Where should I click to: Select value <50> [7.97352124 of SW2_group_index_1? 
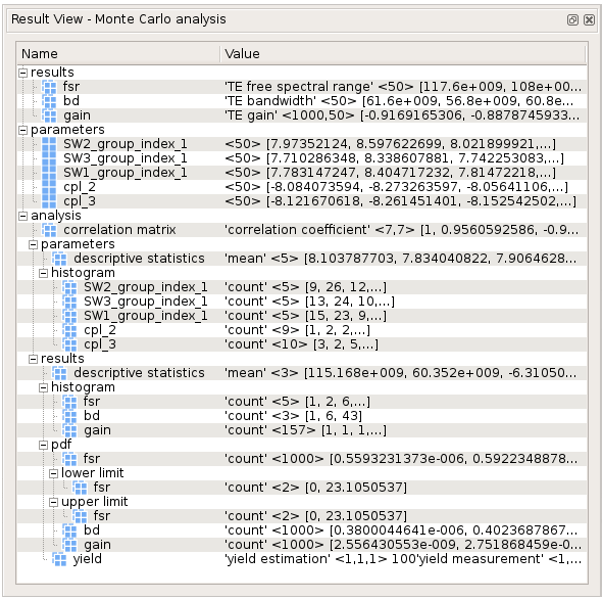click(390, 144)
